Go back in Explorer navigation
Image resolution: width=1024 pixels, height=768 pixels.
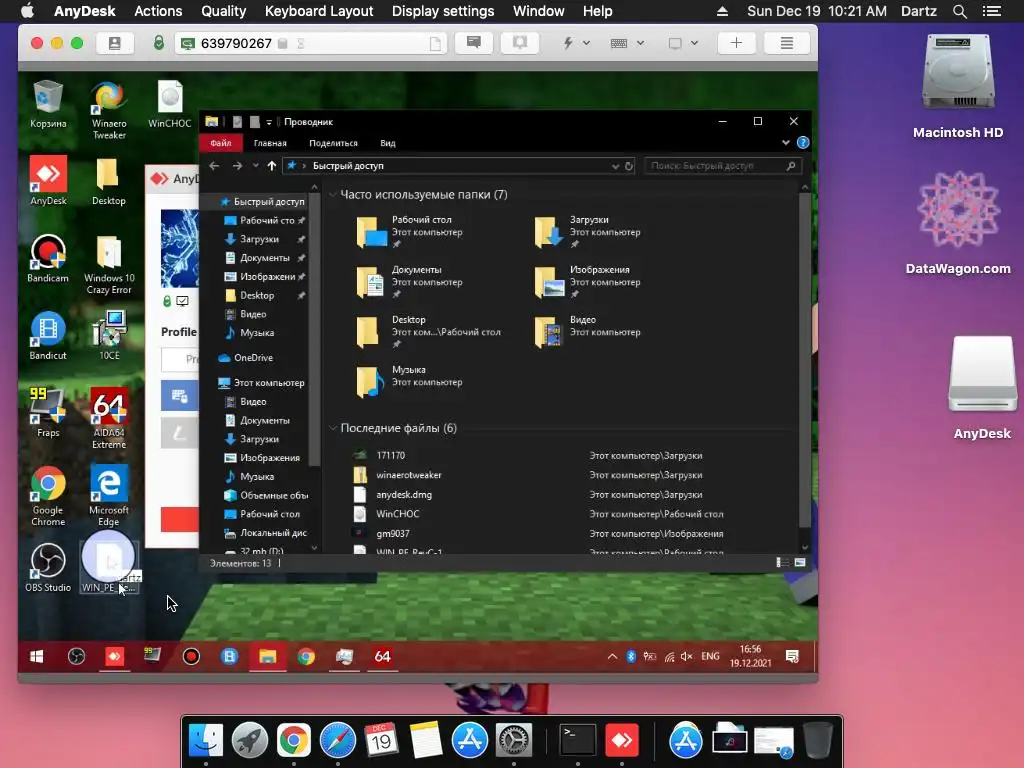click(x=214, y=166)
